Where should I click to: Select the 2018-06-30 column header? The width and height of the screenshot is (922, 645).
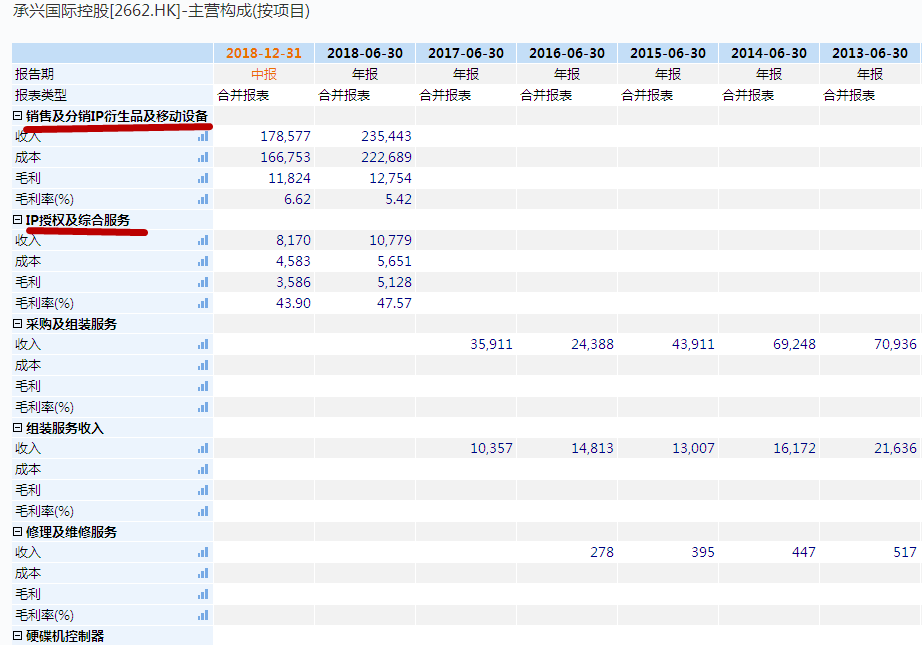point(365,54)
